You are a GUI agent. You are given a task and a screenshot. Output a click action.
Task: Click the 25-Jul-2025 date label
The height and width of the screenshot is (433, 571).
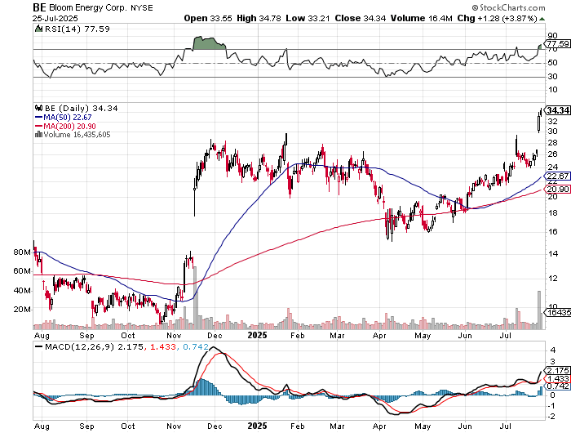click(x=55, y=18)
